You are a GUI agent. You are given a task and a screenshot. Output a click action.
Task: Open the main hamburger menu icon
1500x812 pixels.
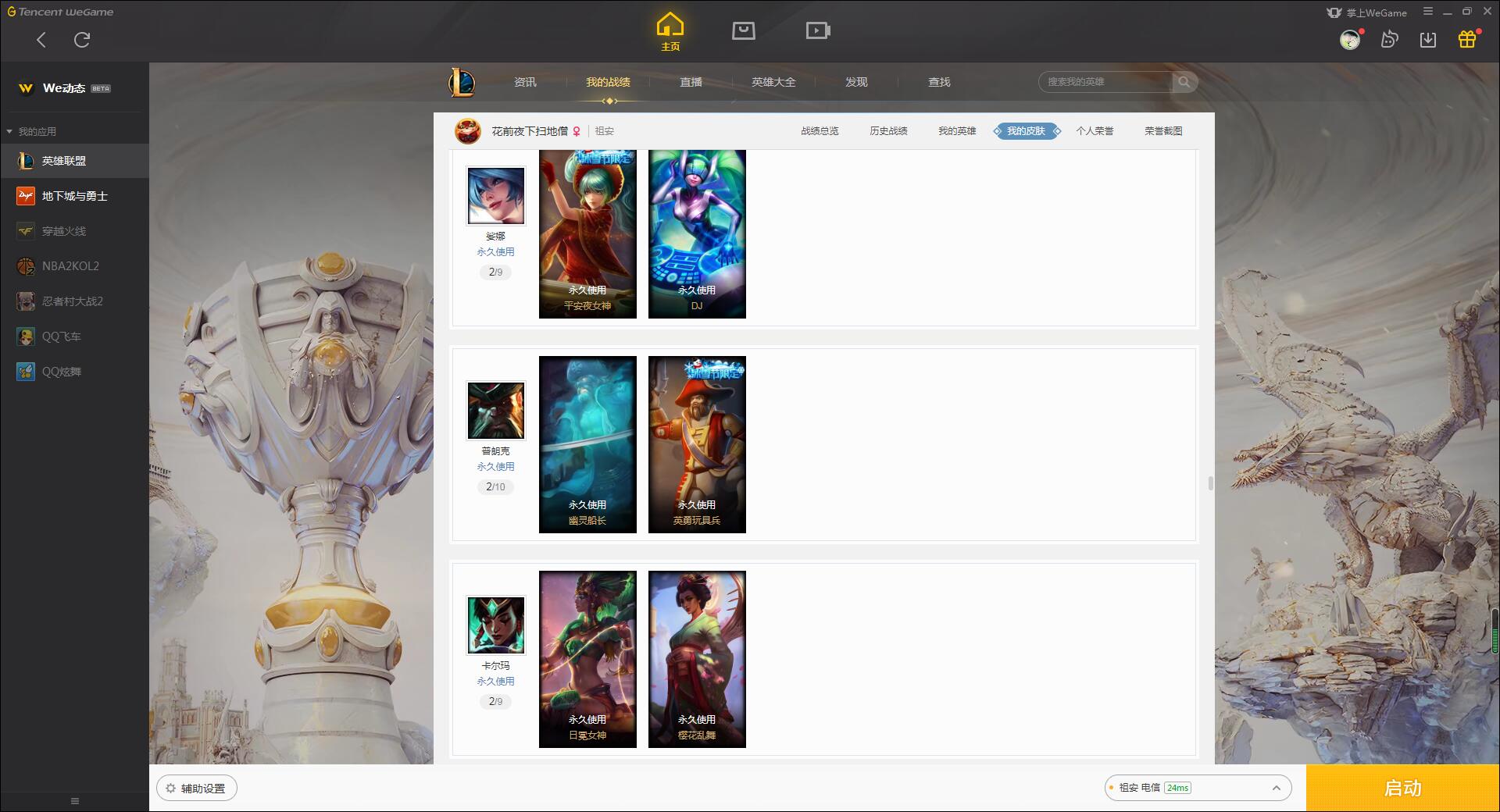pos(1428,12)
